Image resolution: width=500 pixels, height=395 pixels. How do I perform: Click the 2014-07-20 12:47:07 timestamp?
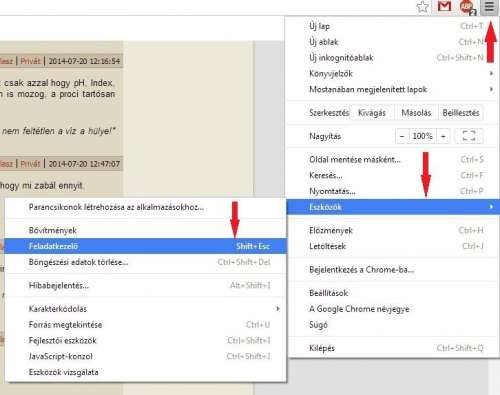coord(84,164)
